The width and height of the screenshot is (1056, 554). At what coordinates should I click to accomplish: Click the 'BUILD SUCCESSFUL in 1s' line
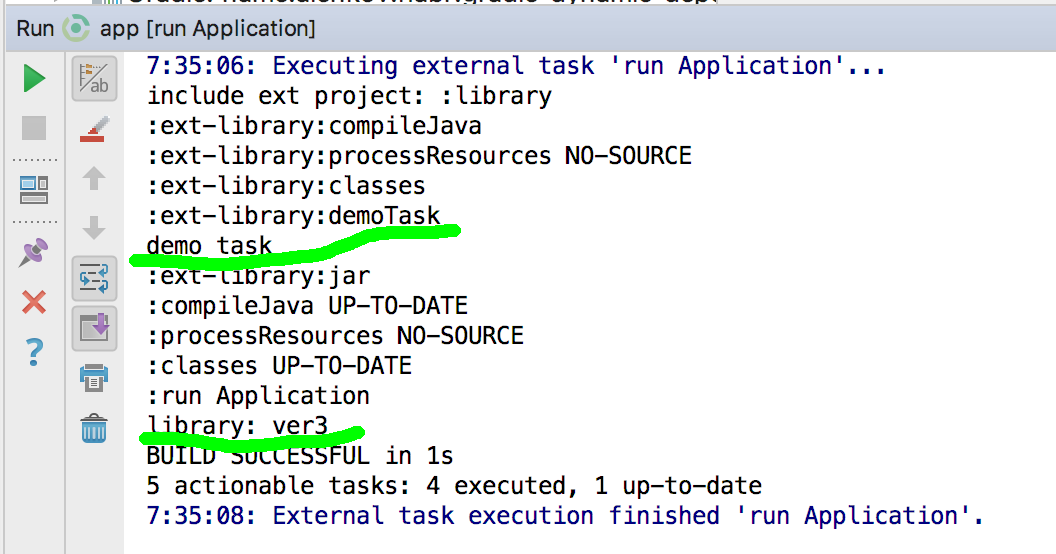[x=300, y=456]
